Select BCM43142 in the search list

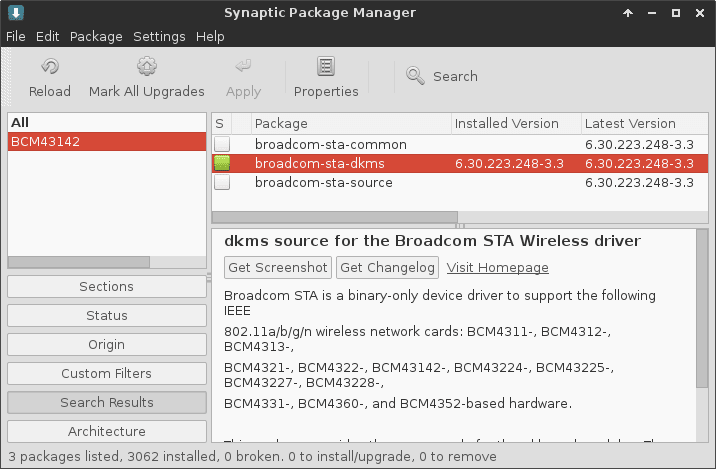coord(45,142)
